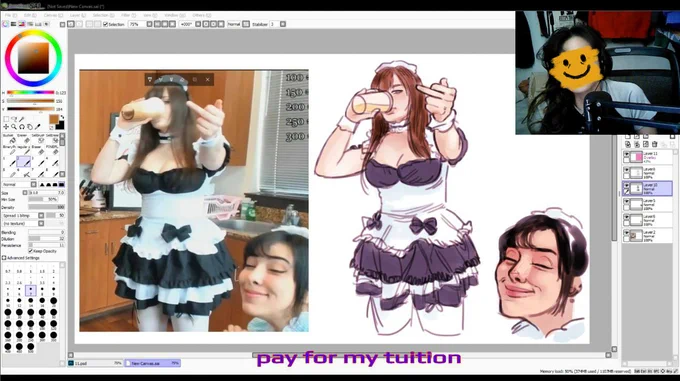
Task: Open the zoom percentage dropdown arrow
Action: (x=149, y=24)
